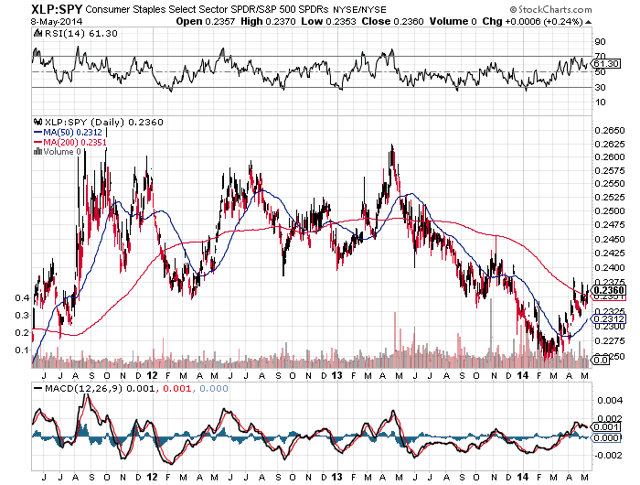Click the red 0.001 MACD signal value in legend
This screenshot has width=640, height=485.
point(177,388)
